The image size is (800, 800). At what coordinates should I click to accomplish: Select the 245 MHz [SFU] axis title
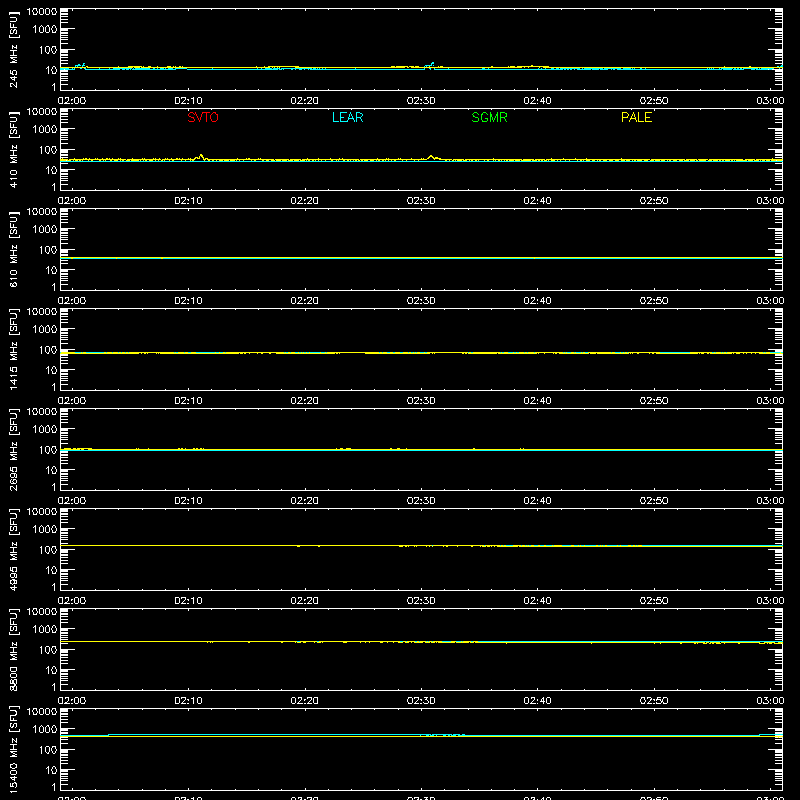14,49
